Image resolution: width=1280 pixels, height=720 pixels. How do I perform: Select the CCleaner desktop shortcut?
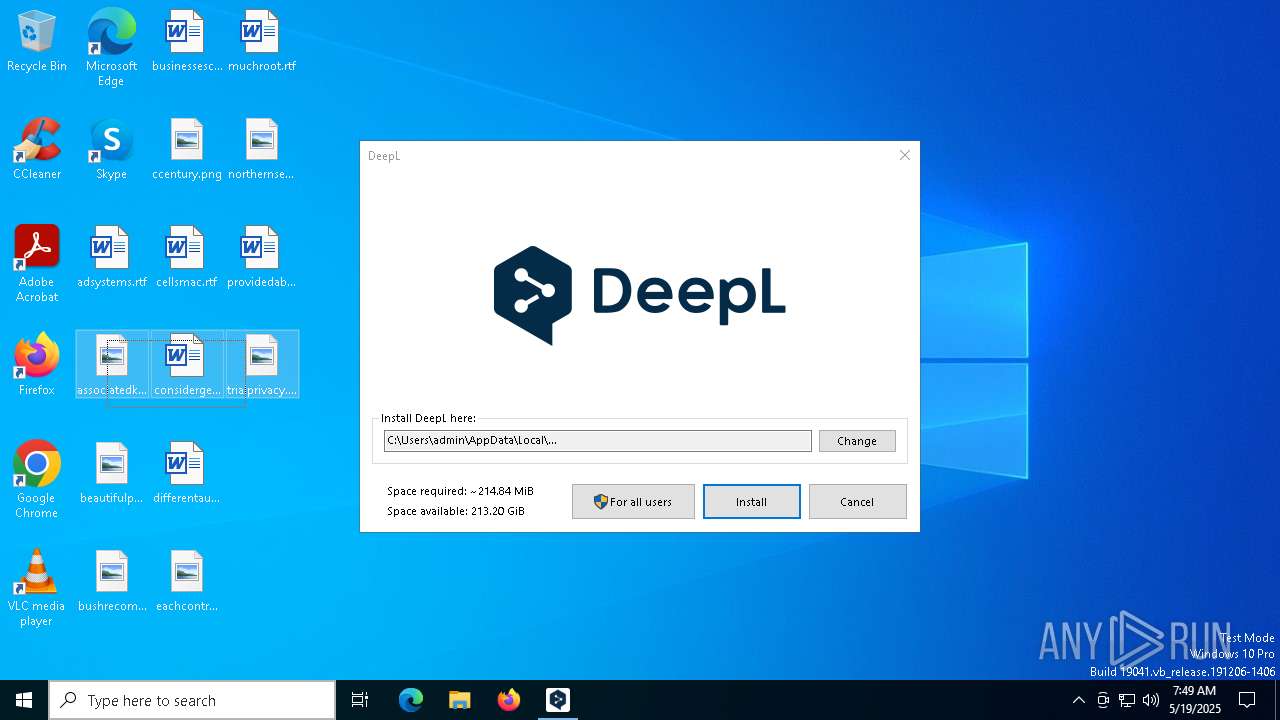37,150
